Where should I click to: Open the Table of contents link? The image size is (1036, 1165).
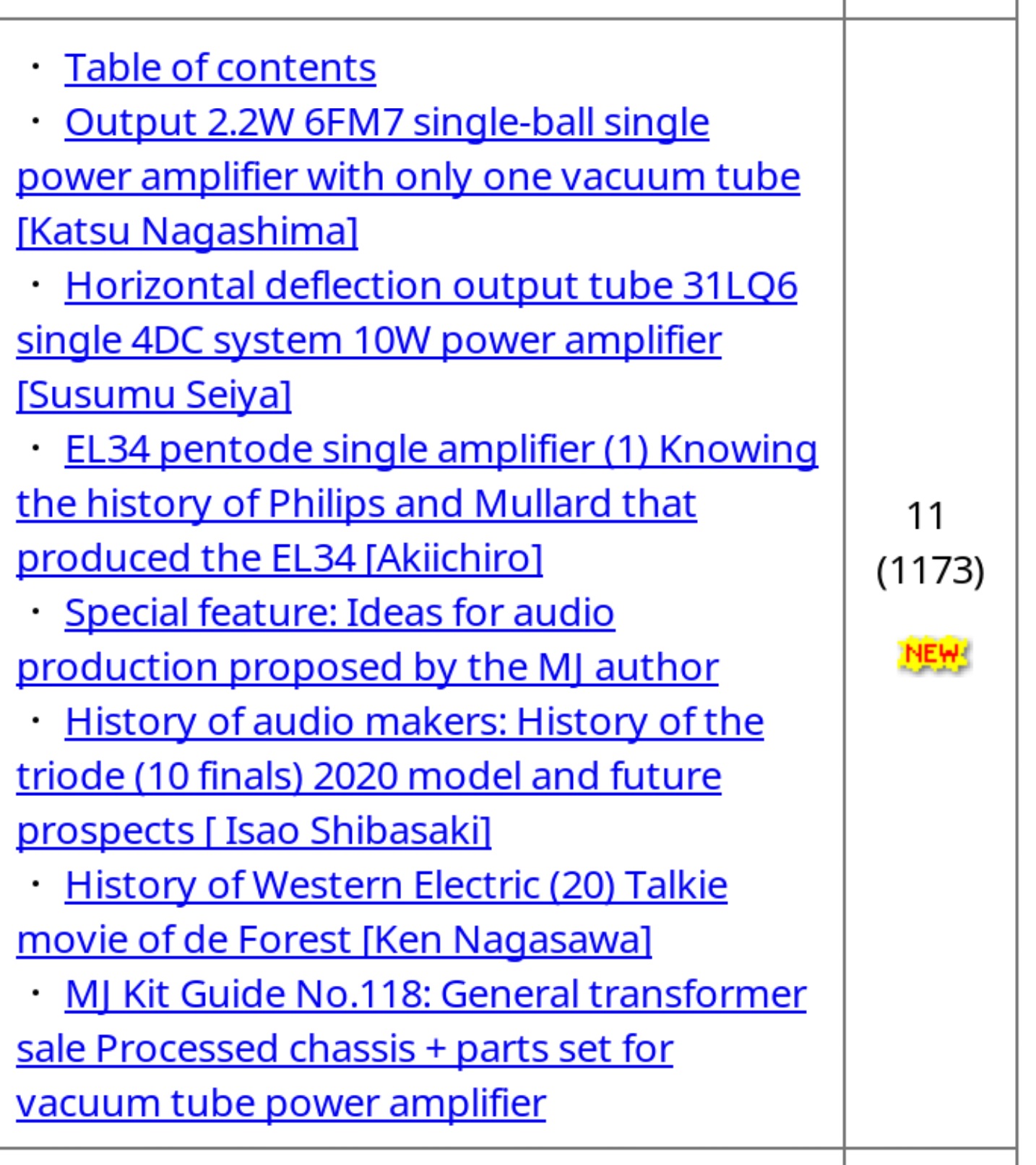coord(220,68)
